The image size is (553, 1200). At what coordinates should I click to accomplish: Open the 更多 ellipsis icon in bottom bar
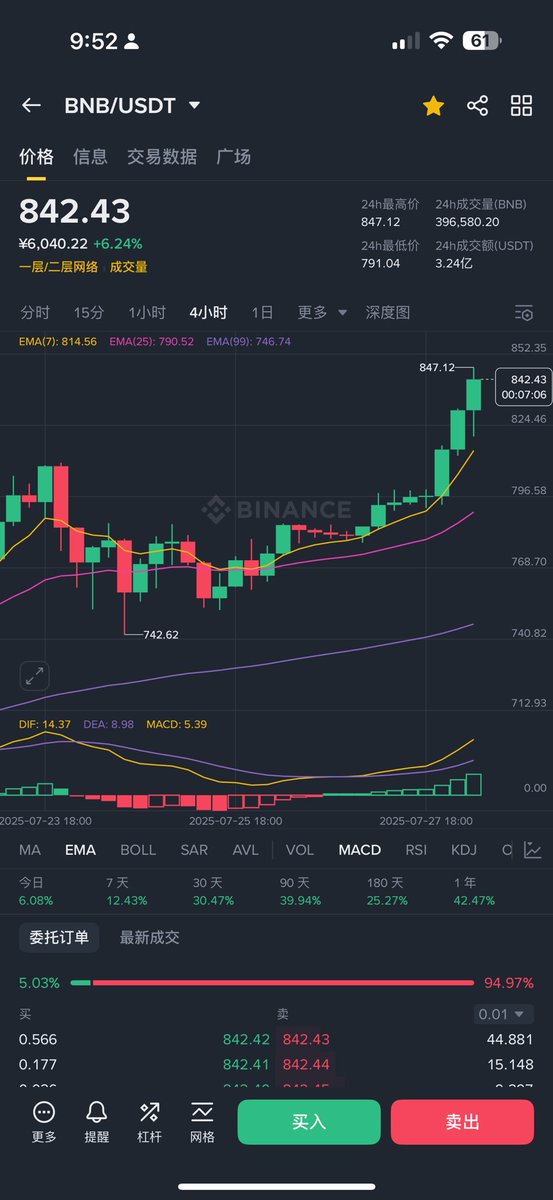click(x=44, y=1121)
